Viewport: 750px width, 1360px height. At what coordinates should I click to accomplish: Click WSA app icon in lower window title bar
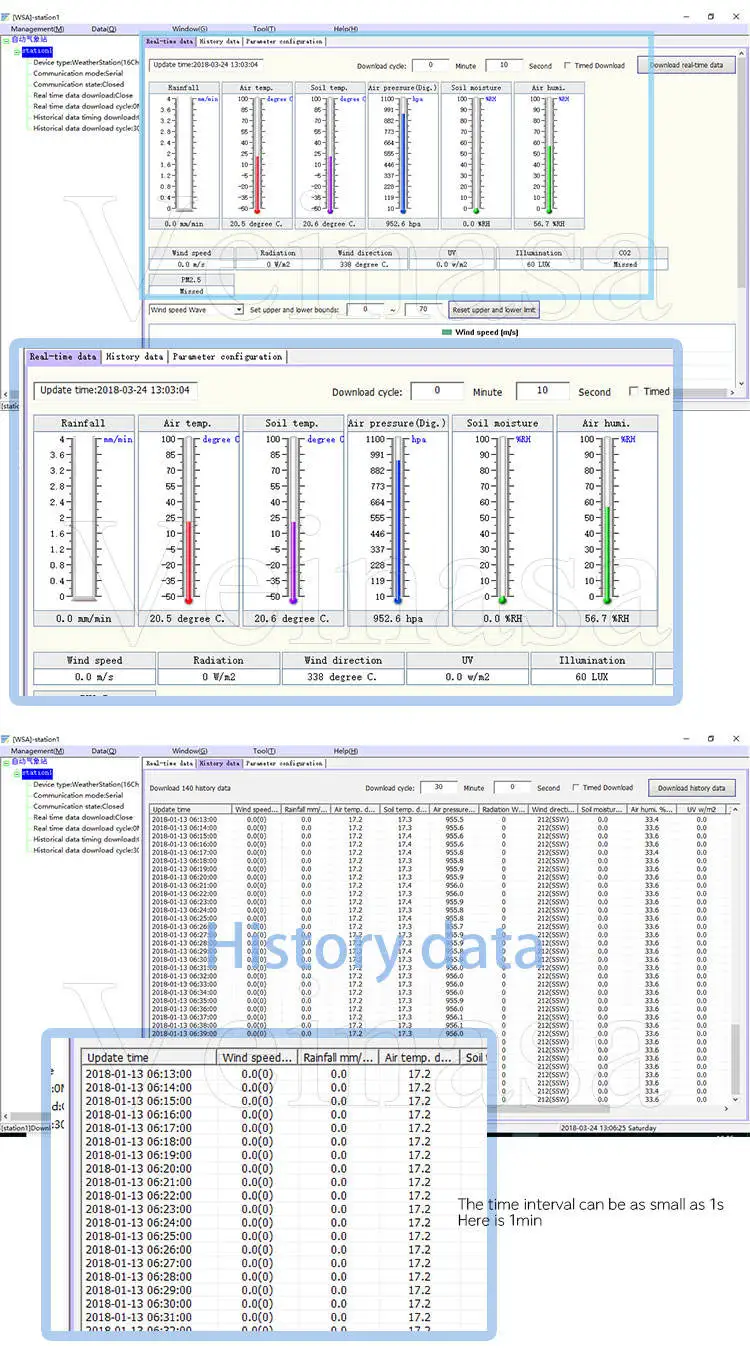click(x=6, y=739)
